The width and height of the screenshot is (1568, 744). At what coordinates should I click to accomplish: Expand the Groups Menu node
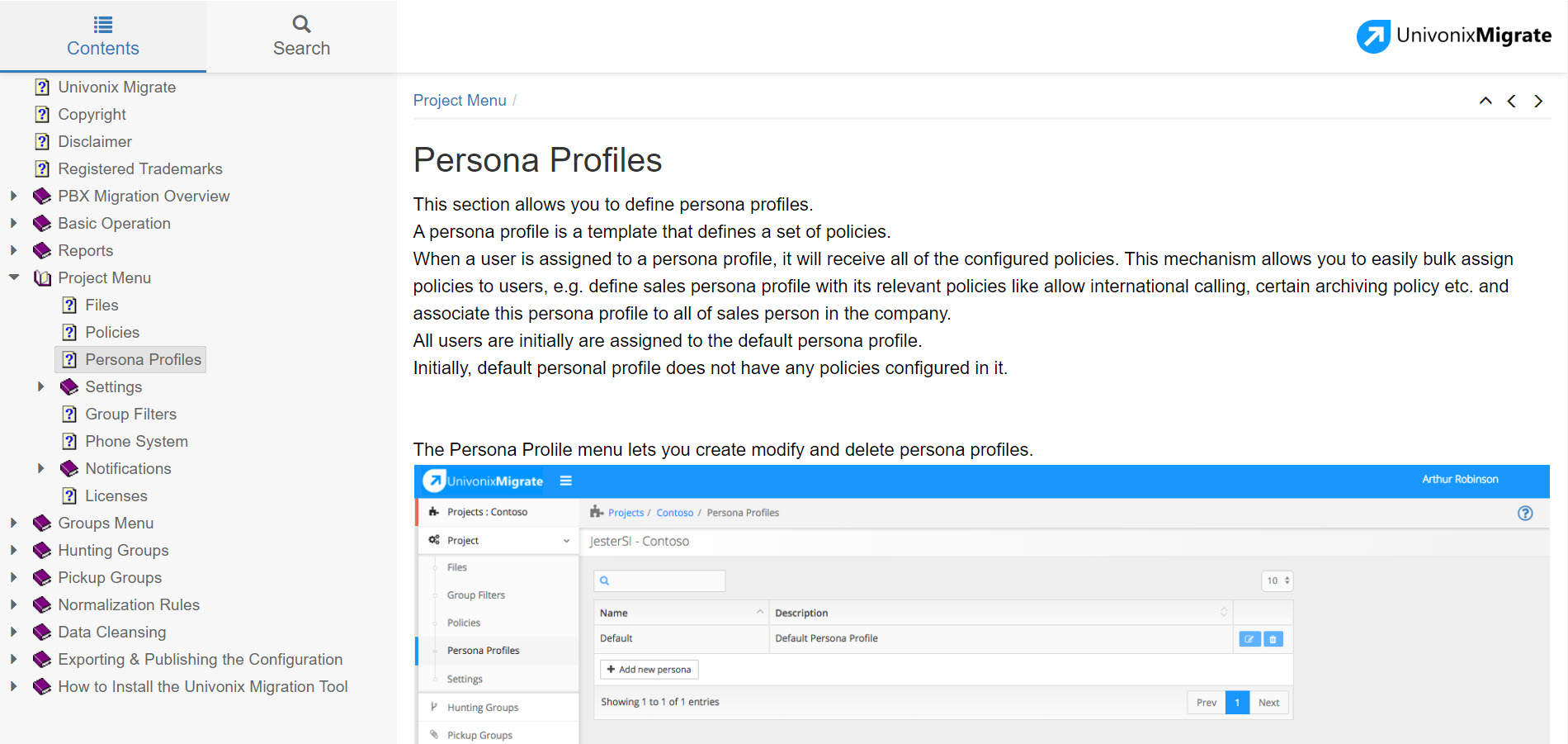(13, 523)
